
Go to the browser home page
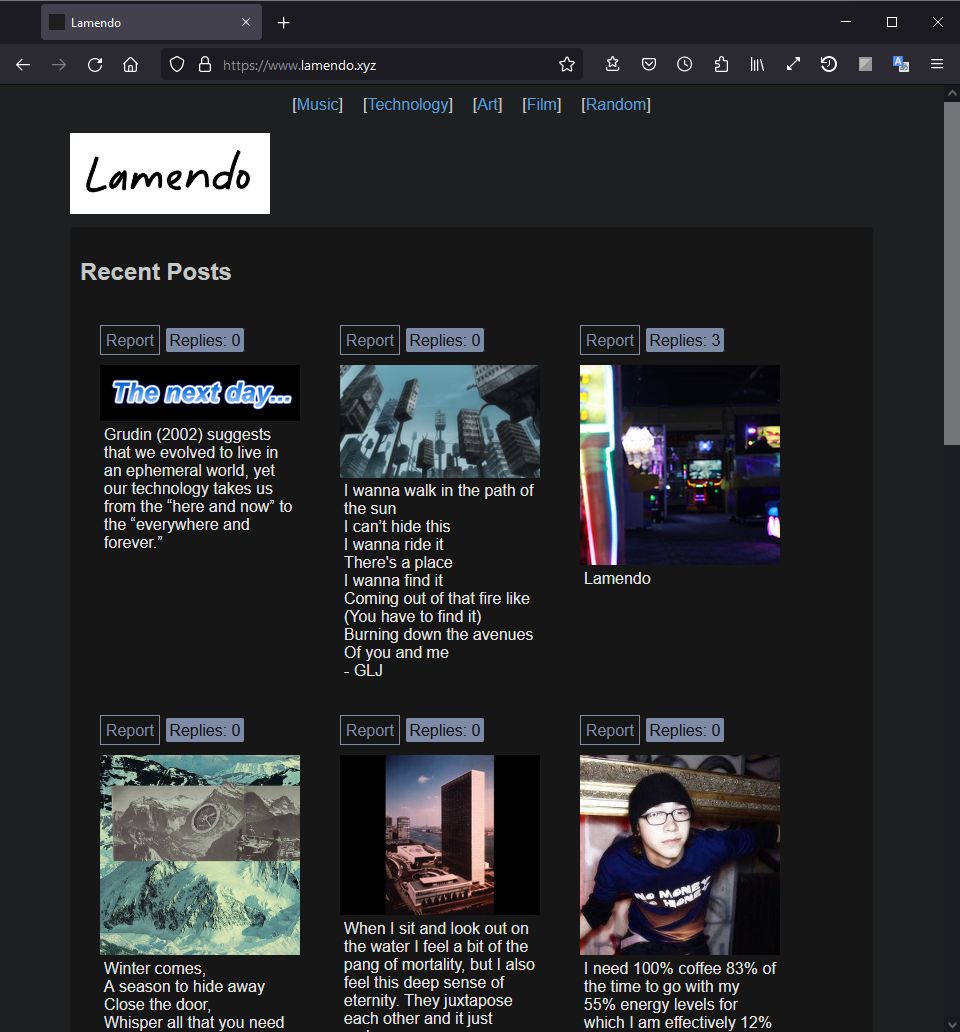(x=130, y=64)
